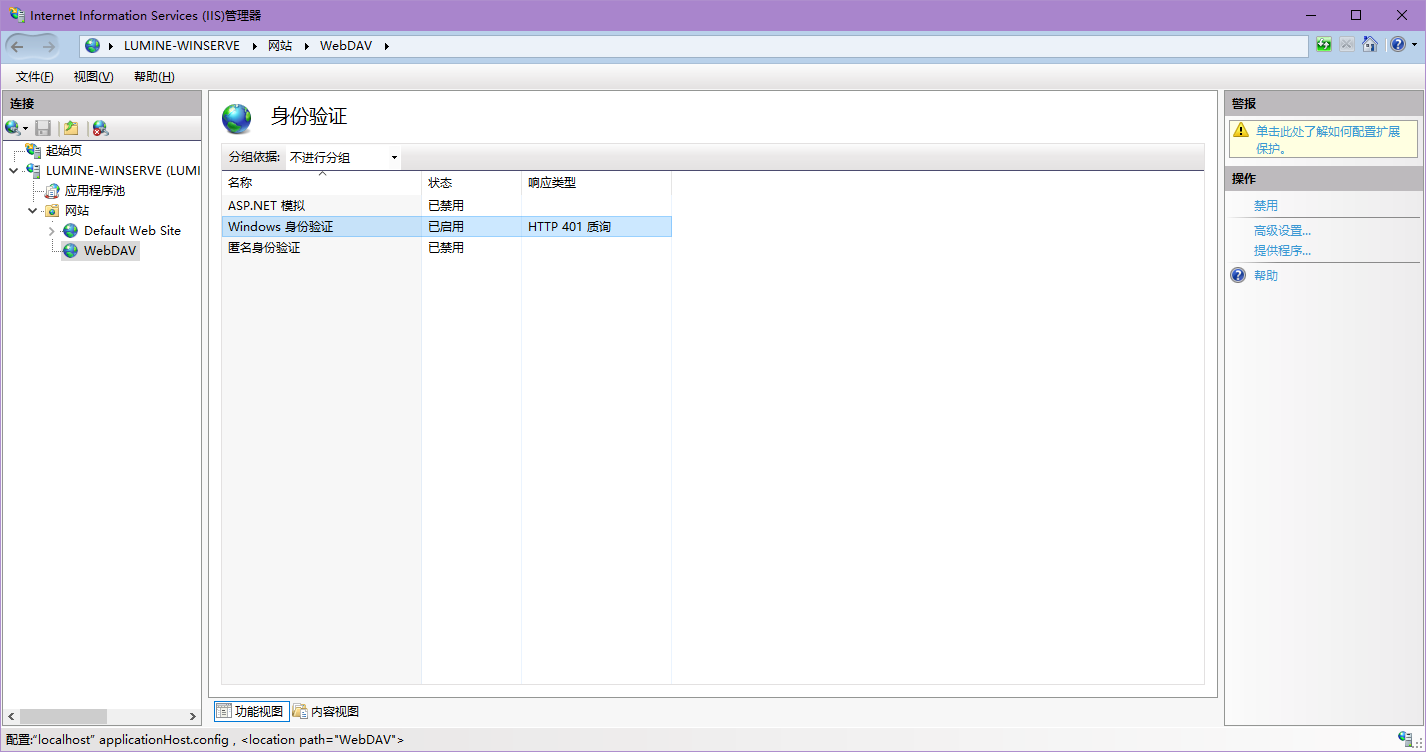This screenshot has width=1426, height=752.
Task: Open the 视图(V) menu
Action: 93,77
